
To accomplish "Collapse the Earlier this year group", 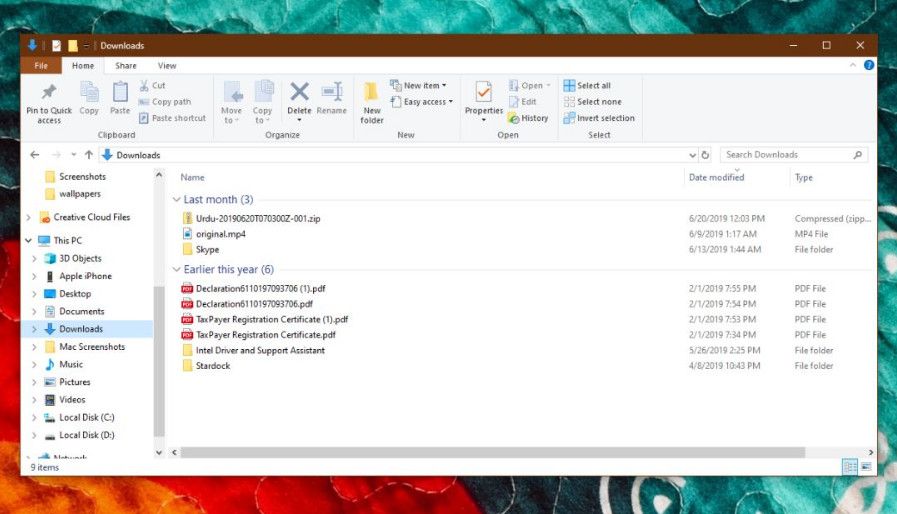I will pyautogui.click(x=177, y=270).
